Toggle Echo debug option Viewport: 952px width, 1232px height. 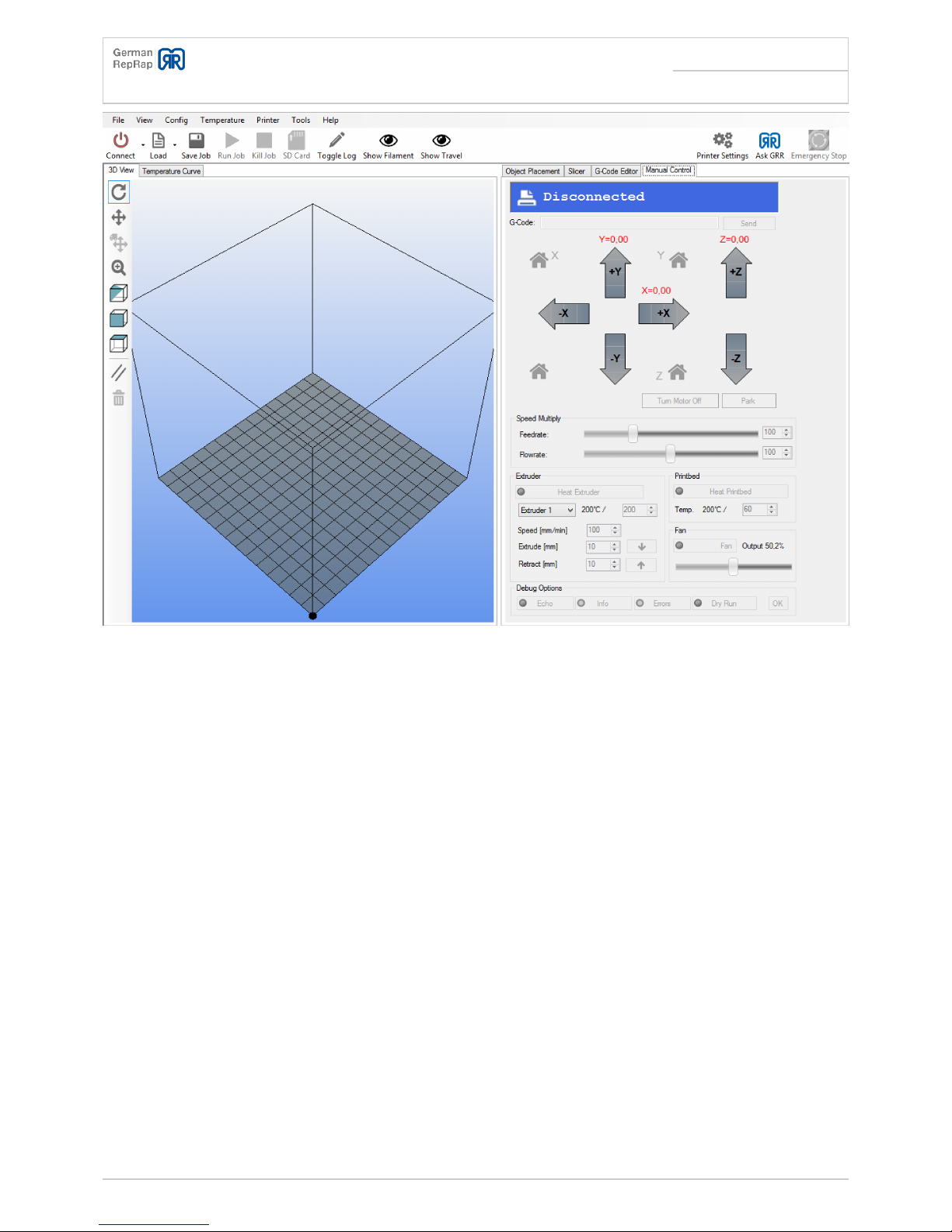(x=545, y=603)
